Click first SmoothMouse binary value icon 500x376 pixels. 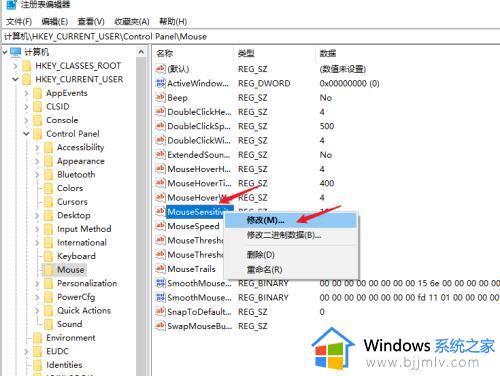[160, 283]
